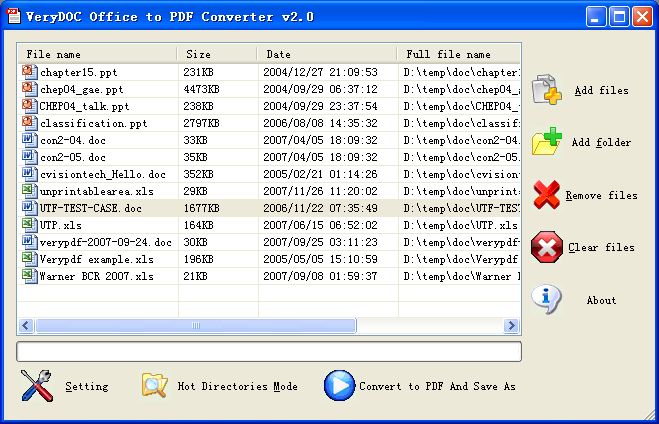Click the PowerPoint icon beside chep04_gae.ppt
Image resolution: width=659 pixels, height=424 pixels.
(x=29, y=89)
